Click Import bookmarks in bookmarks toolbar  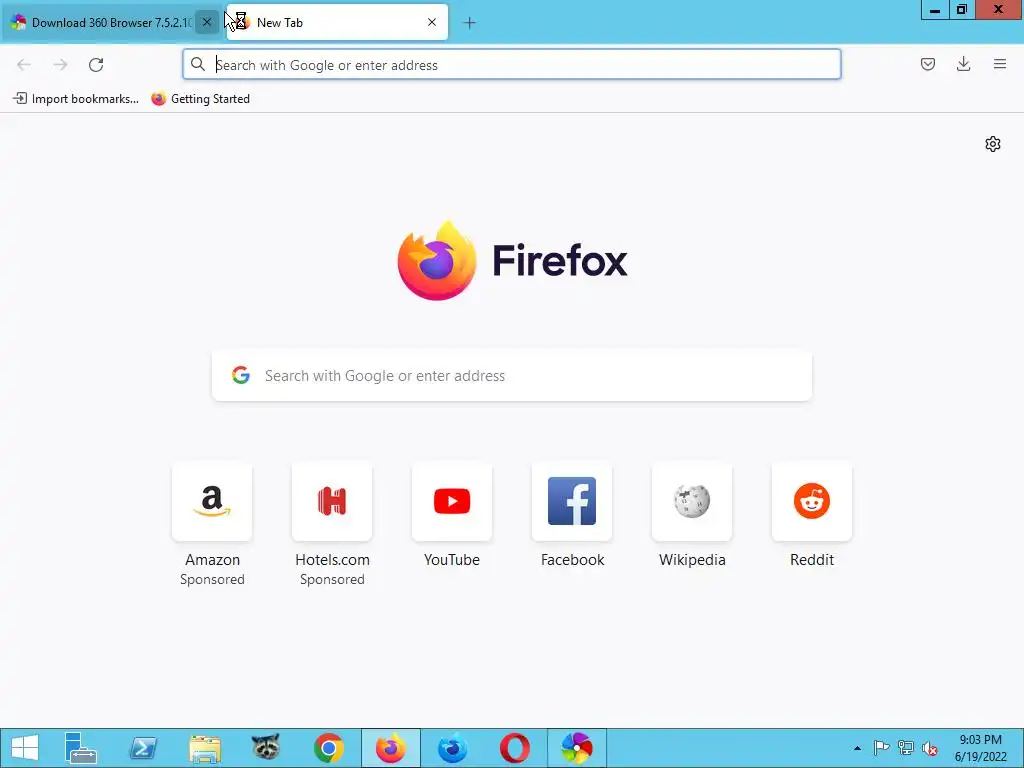pyautogui.click(x=76, y=99)
